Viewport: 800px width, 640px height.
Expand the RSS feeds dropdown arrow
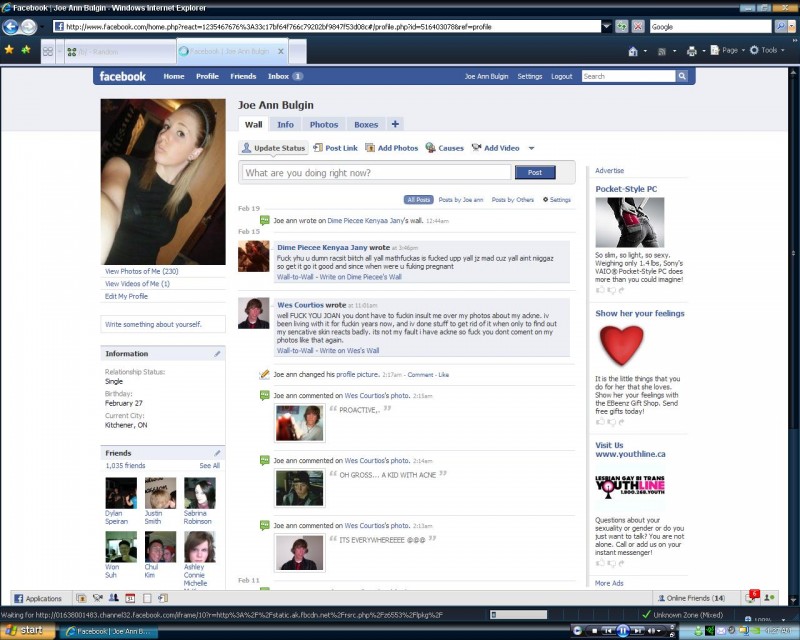tap(674, 52)
